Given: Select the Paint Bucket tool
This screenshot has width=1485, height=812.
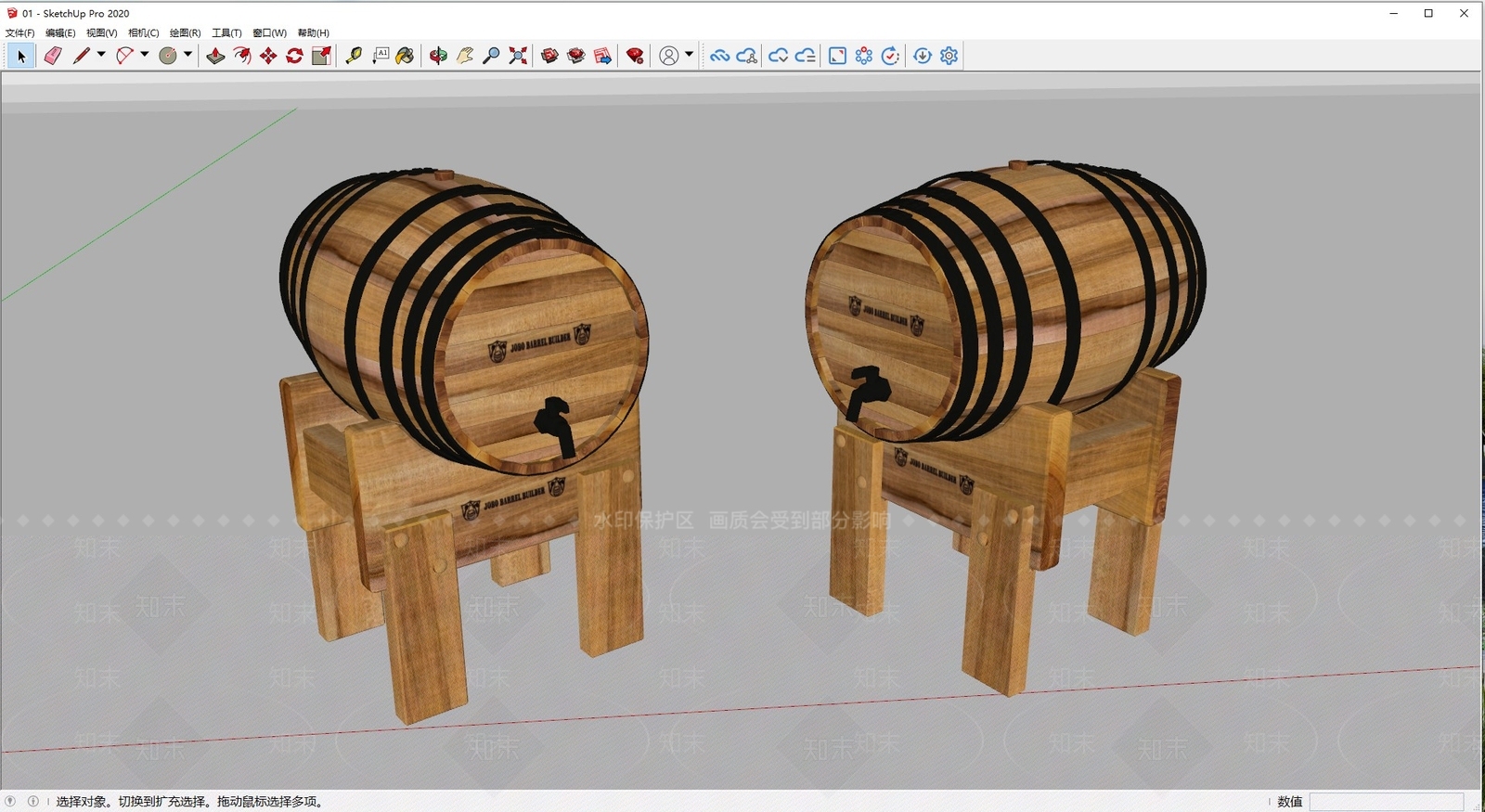Looking at the screenshot, I should [405, 56].
